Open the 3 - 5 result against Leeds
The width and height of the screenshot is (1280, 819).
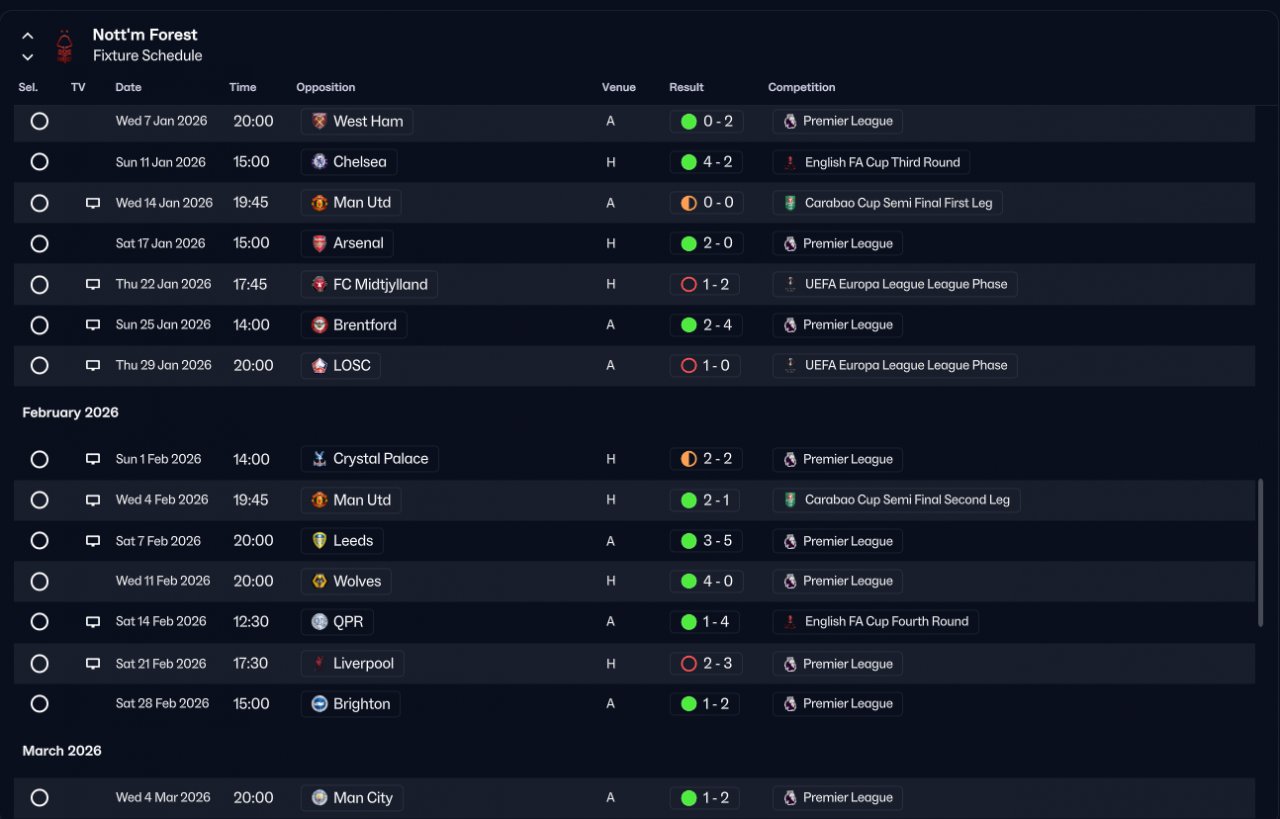tap(706, 541)
